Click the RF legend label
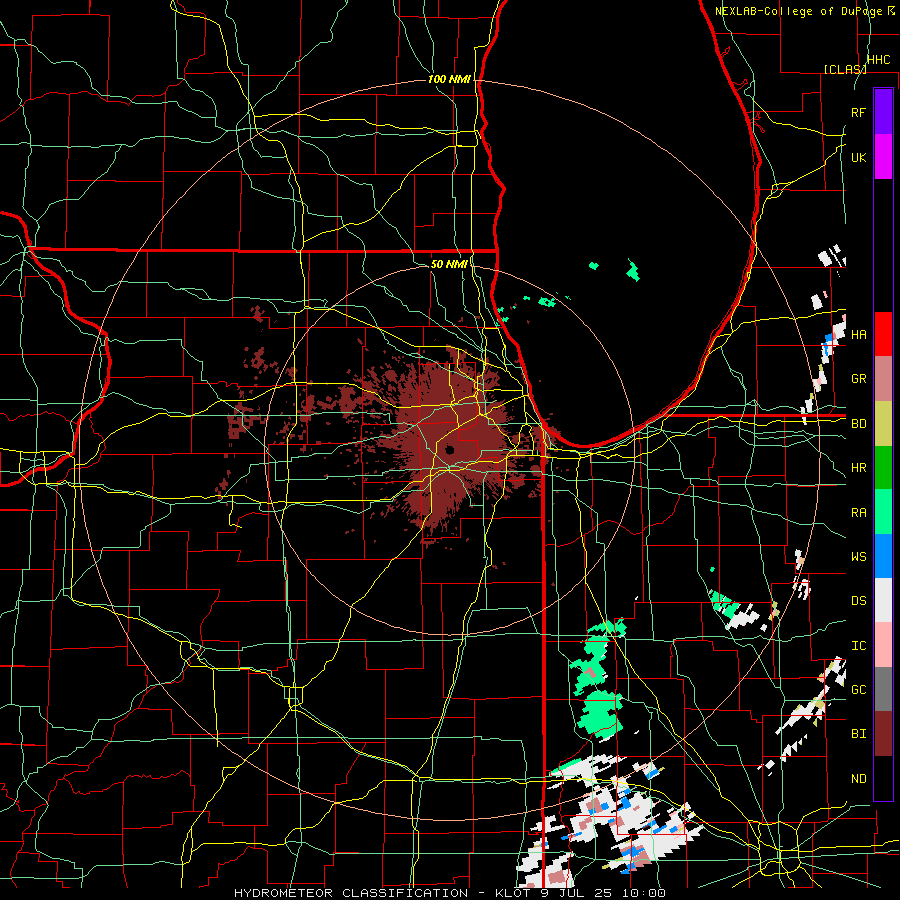Screen dimensions: 900x900 click(x=858, y=112)
